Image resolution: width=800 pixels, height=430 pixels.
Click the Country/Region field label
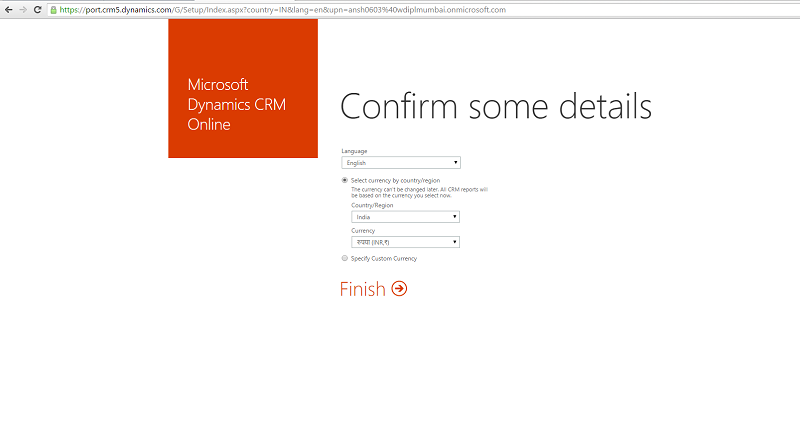[x=372, y=205]
